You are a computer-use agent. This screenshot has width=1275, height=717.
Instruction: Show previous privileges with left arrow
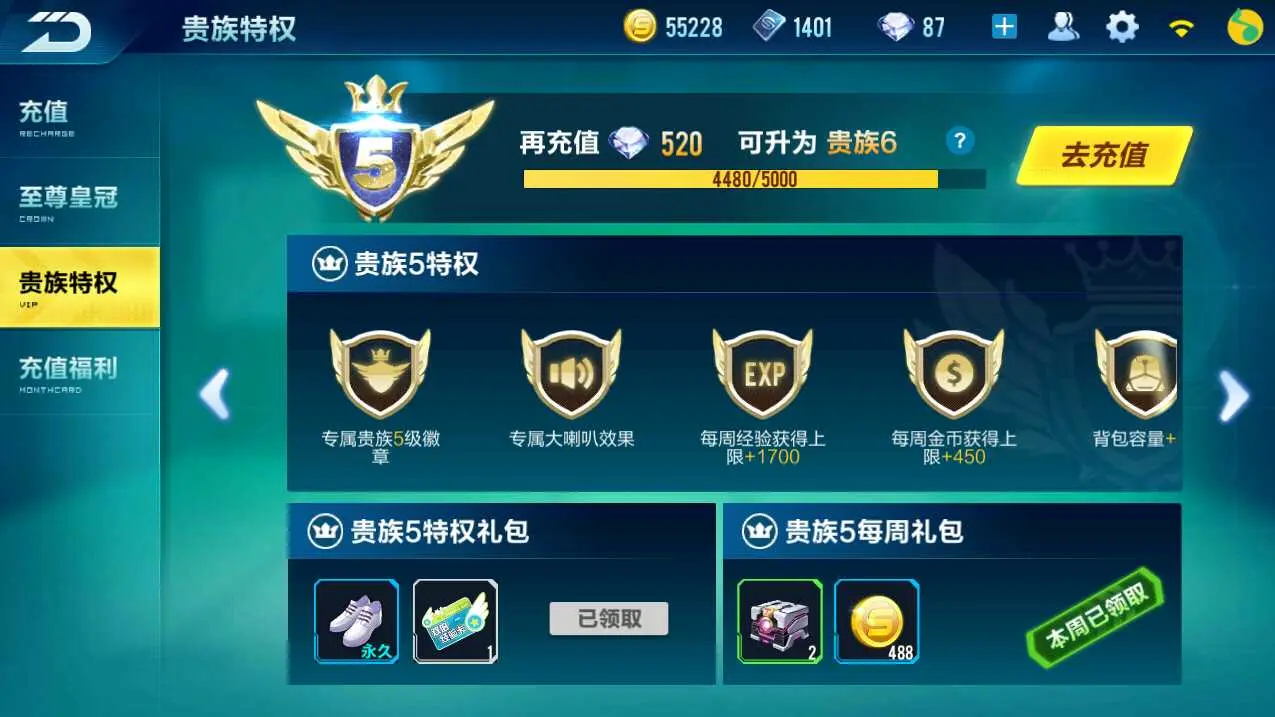click(215, 394)
